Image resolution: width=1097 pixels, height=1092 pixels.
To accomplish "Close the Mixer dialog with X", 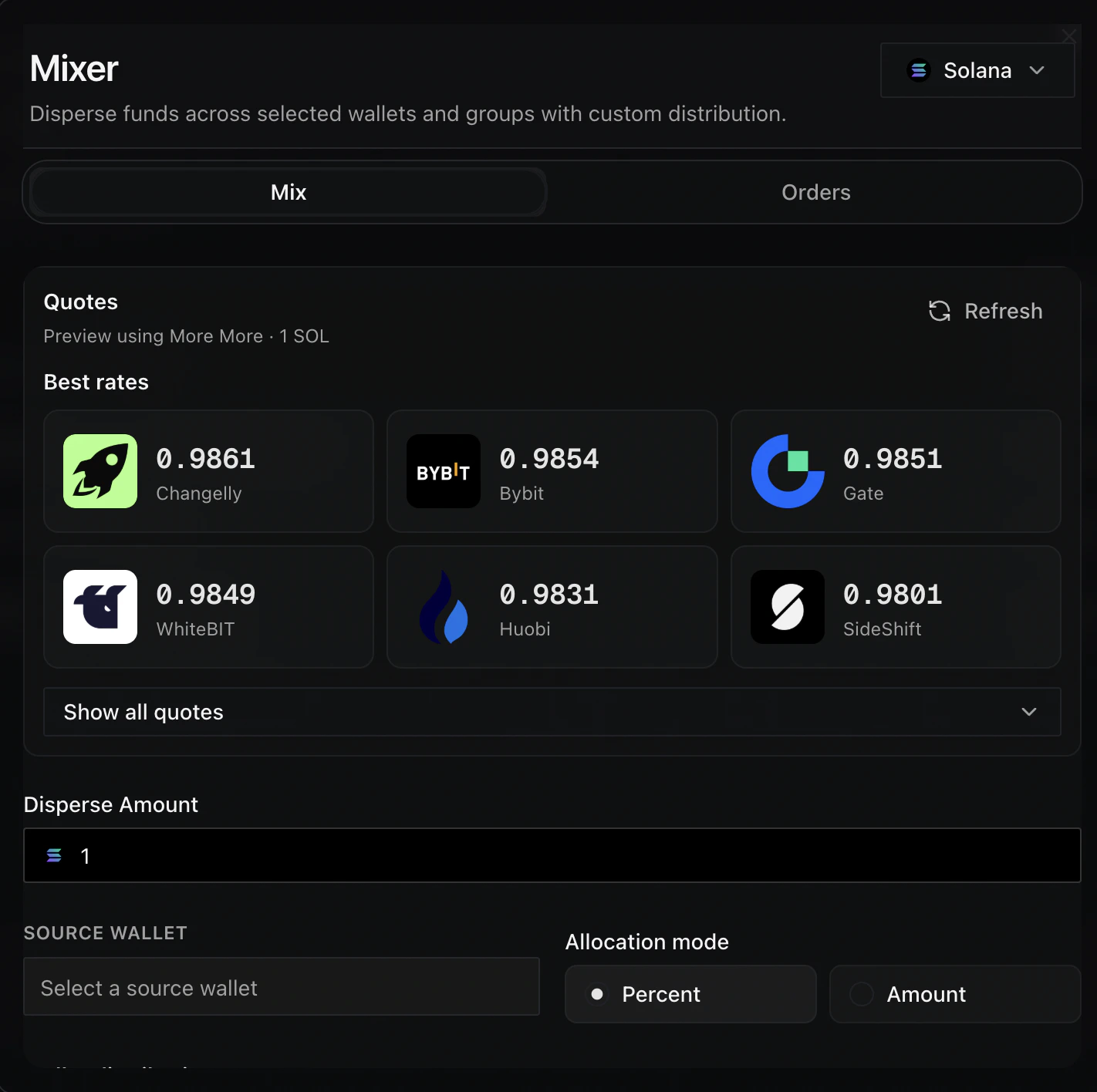I will pyautogui.click(x=1069, y=35).
